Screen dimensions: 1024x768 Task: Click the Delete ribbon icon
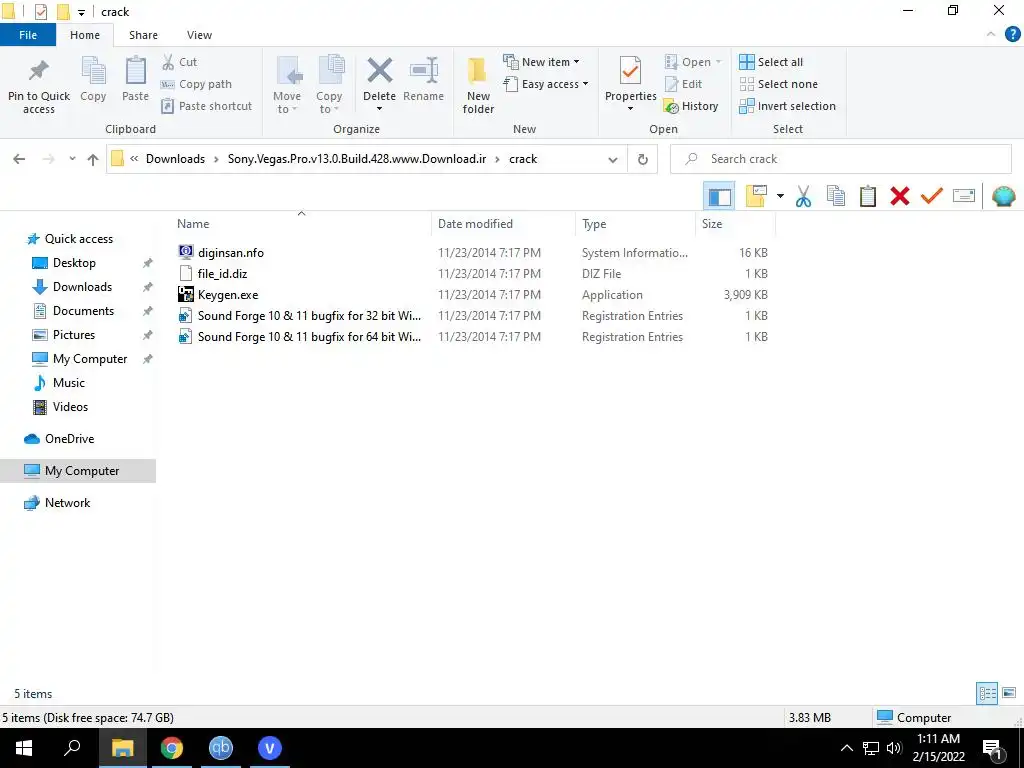click(x=379, y=71)
